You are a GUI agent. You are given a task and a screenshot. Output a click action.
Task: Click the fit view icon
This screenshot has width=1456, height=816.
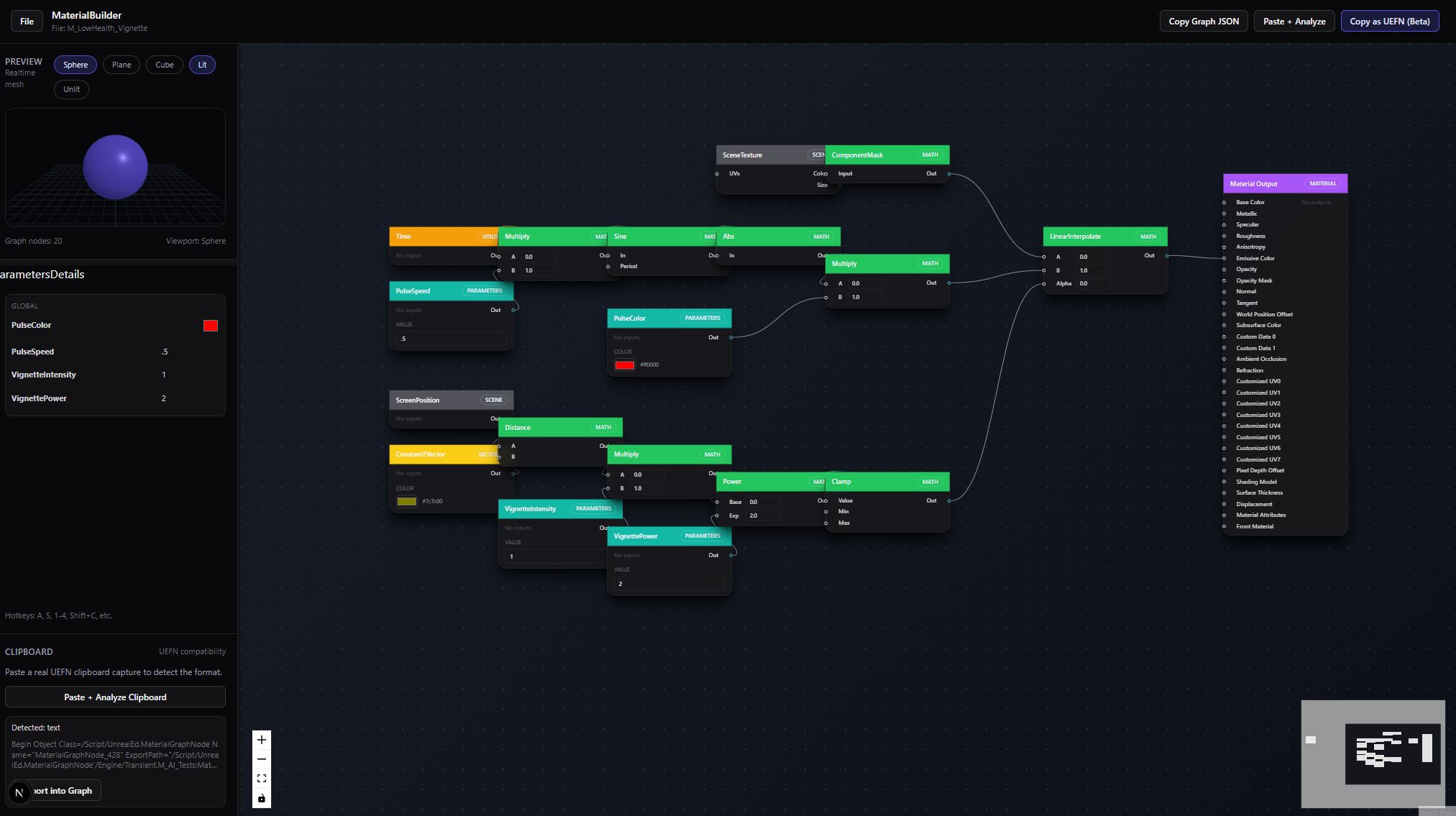point(262,779)
